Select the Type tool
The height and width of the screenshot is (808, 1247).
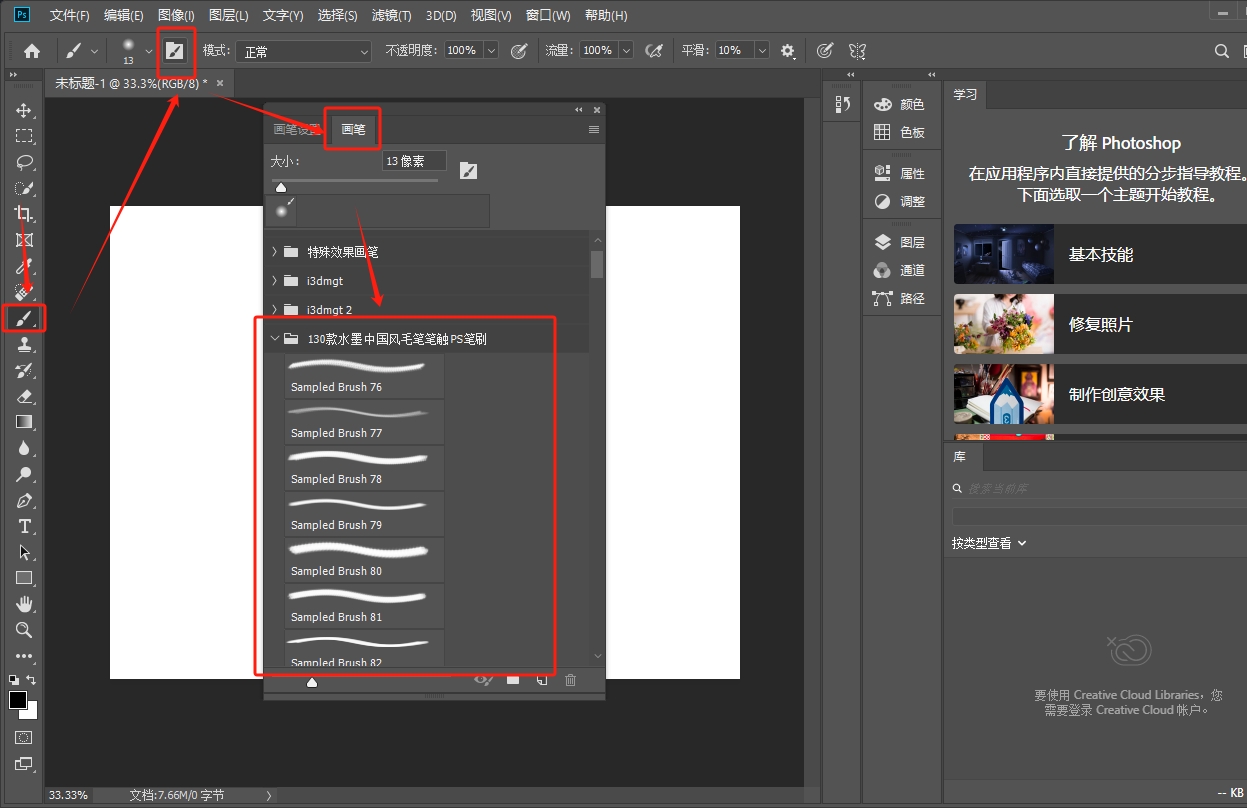pyautogui.click(x=24, y=526)
